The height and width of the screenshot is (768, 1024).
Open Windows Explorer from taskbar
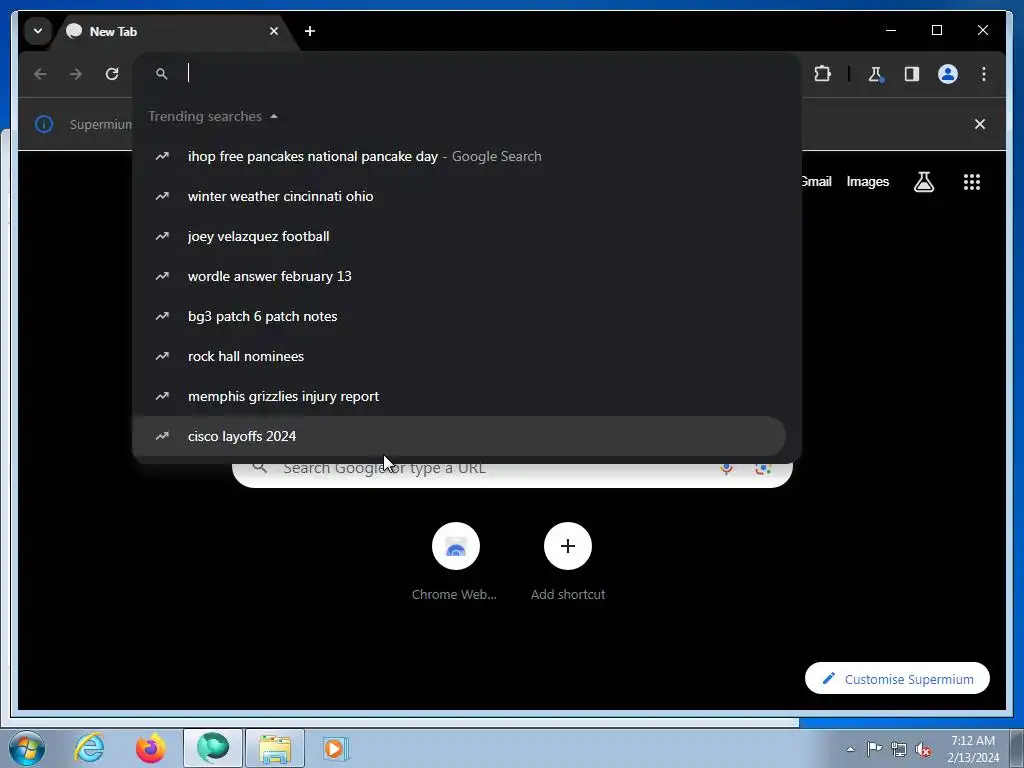click(x=275, y=748)
